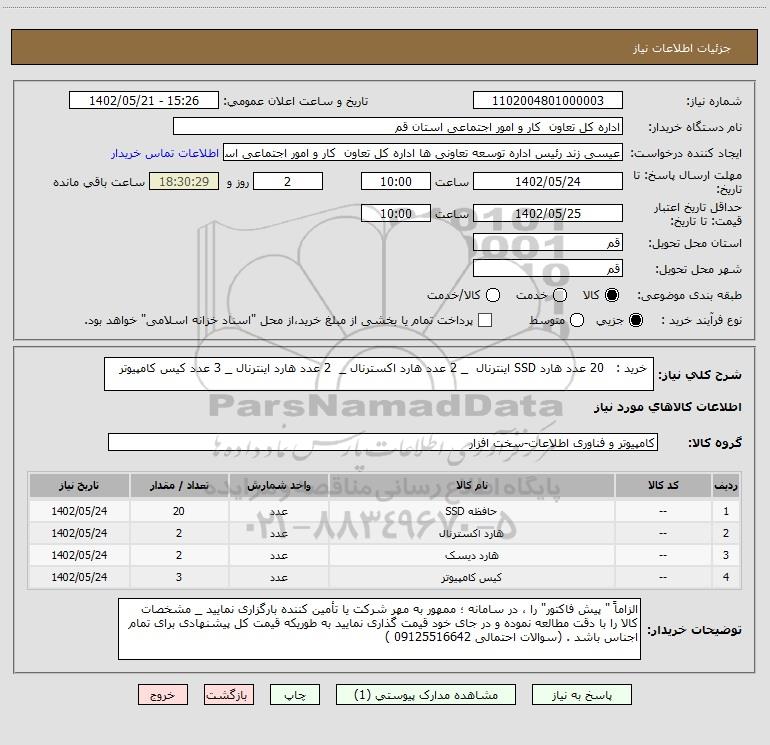This screenshot has height=745, width=770.
Task: Click the ردیف column header
Action: 726,485
